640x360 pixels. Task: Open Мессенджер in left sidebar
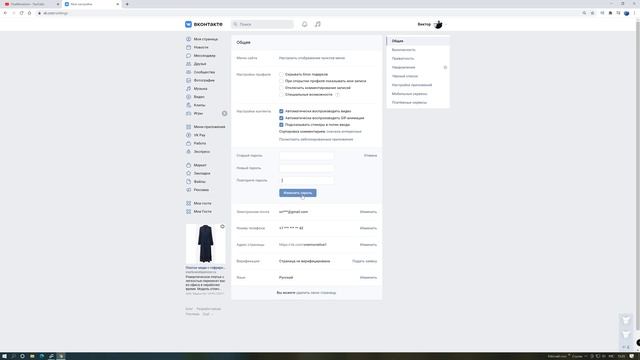coord(204,56)
